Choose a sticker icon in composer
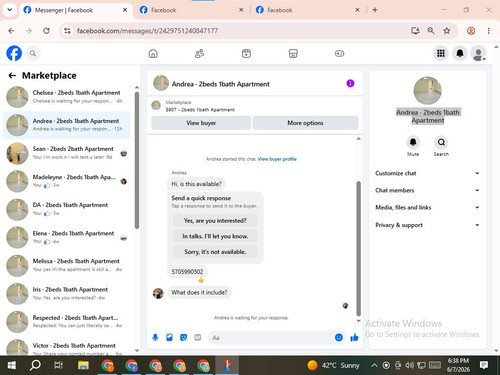Image resolution: width=500 pixels, height=375 pixels. [x=183, y=338]
